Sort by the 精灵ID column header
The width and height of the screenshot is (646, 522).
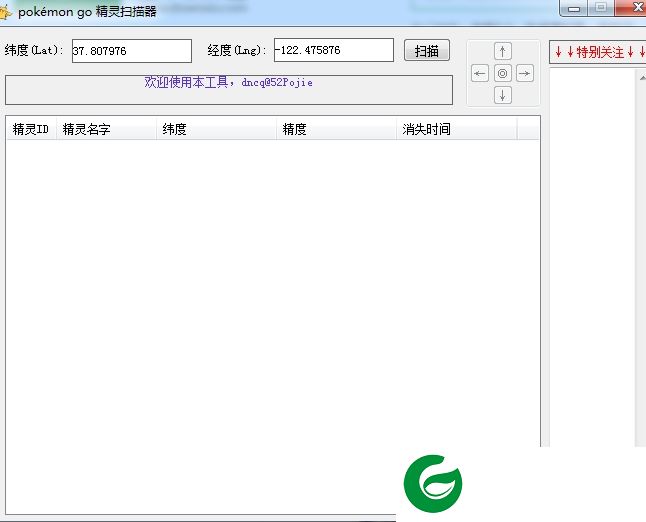[31, 129]
